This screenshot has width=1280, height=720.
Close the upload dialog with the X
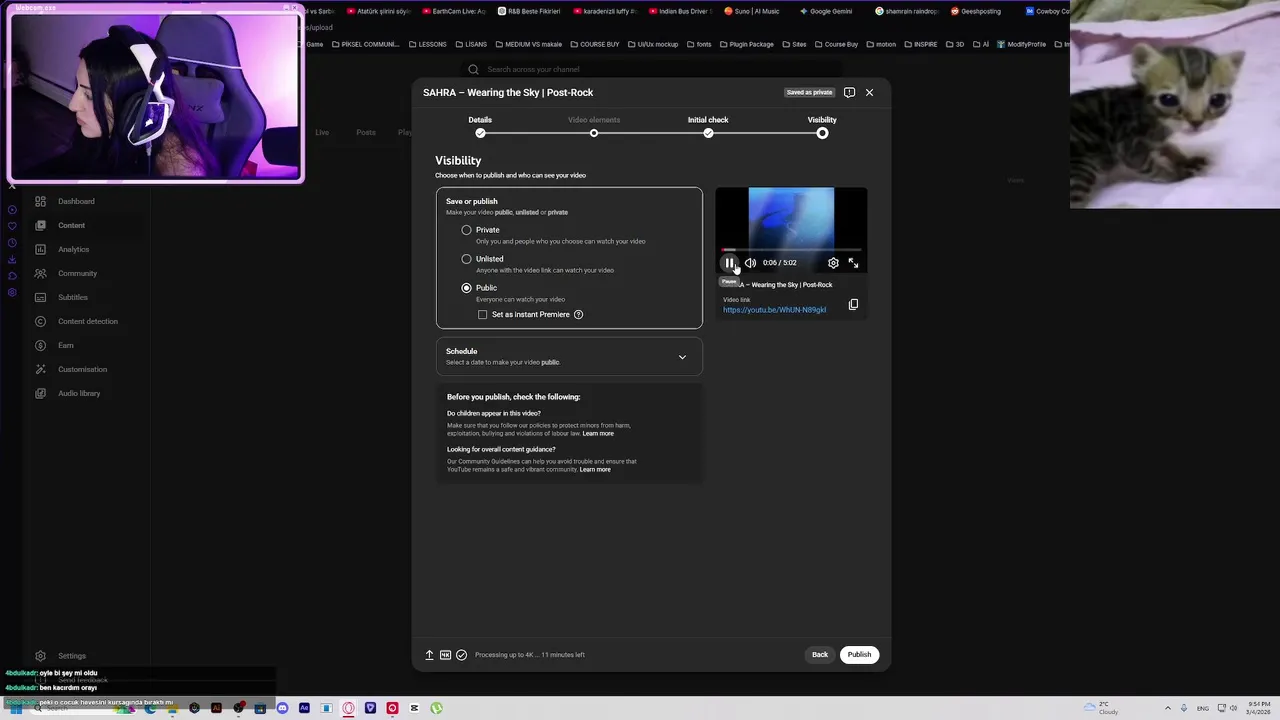pyautogui.click(x=869, y=92)
